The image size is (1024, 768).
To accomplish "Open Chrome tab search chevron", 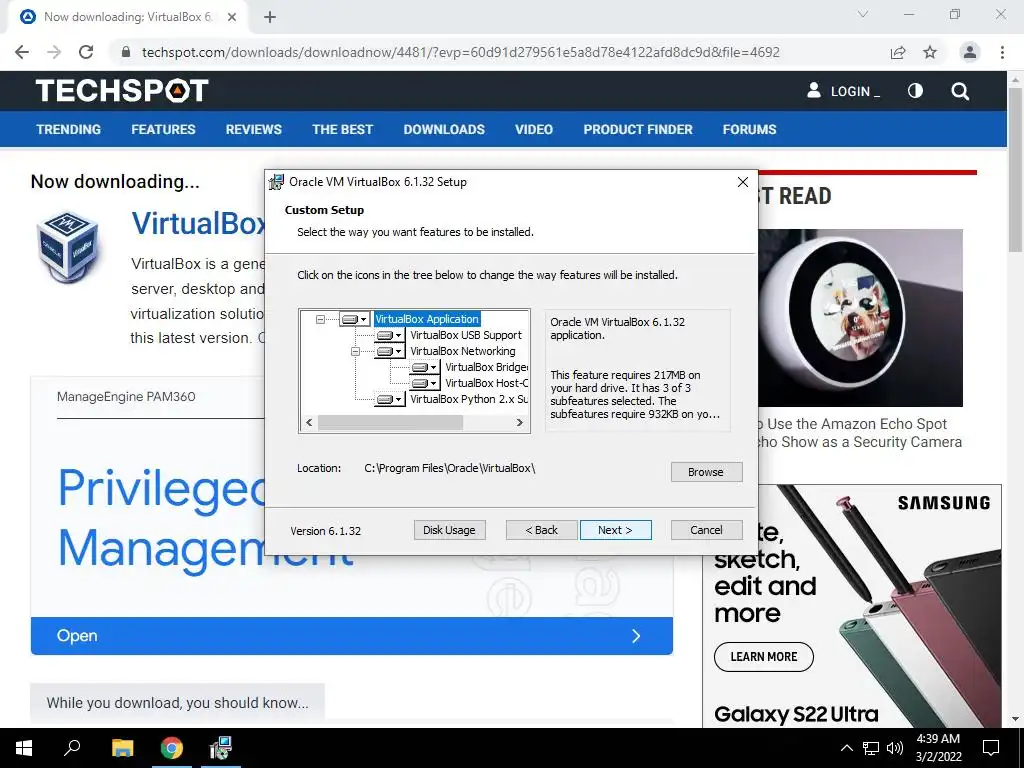I will tap(863, 14).
